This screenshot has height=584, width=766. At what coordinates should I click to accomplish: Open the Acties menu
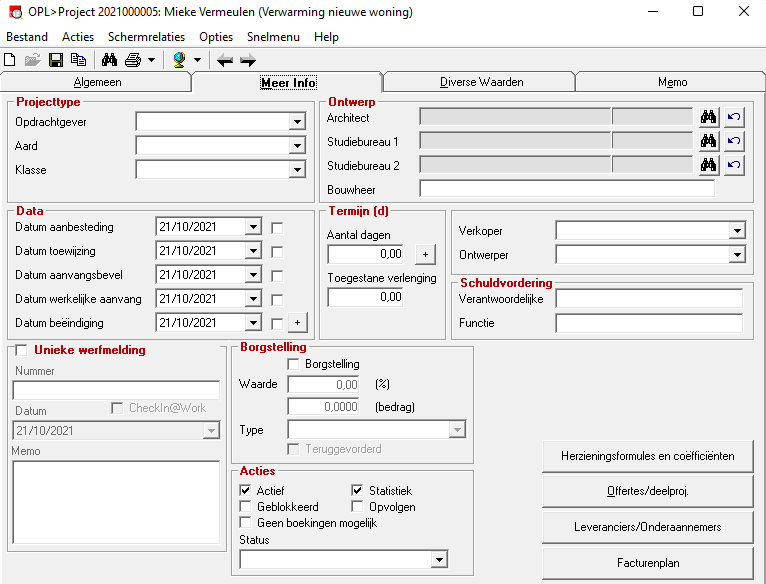78,37
